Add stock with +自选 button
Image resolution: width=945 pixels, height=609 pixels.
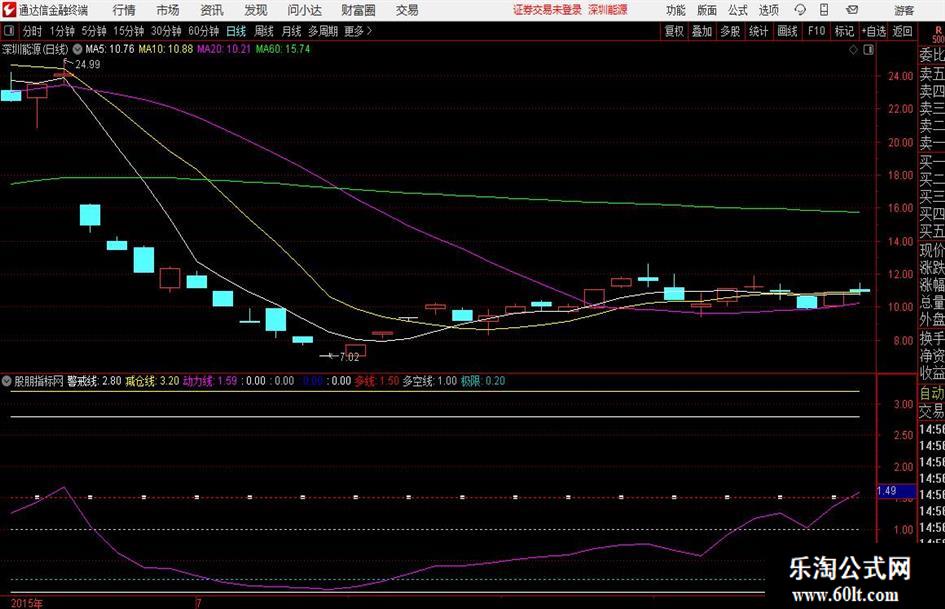coord(873,31)
